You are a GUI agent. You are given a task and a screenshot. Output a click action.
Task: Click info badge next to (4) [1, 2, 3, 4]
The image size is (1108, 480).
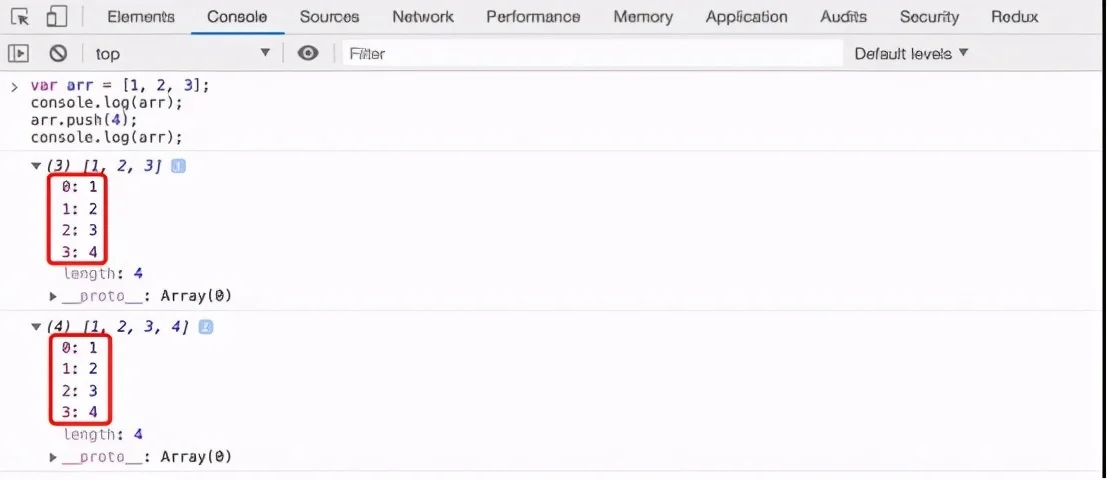tap(205, 327)
